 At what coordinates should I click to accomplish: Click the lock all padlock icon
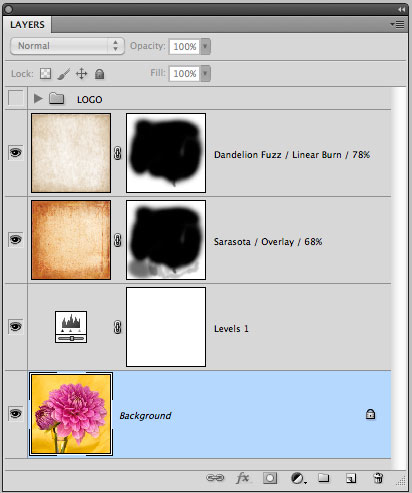(x=99, y=74)
